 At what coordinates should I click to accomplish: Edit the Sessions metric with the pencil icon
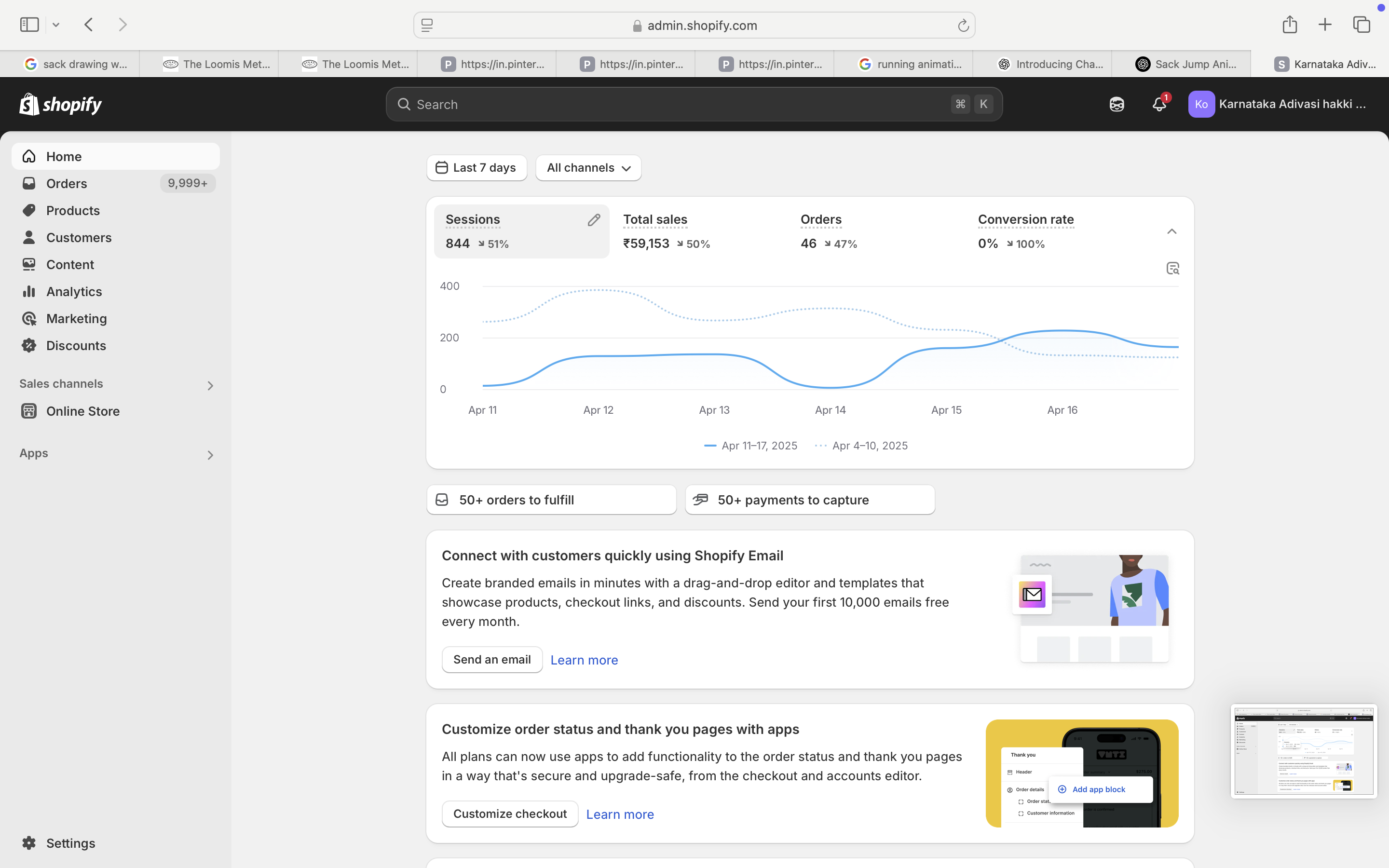point(594,220)
